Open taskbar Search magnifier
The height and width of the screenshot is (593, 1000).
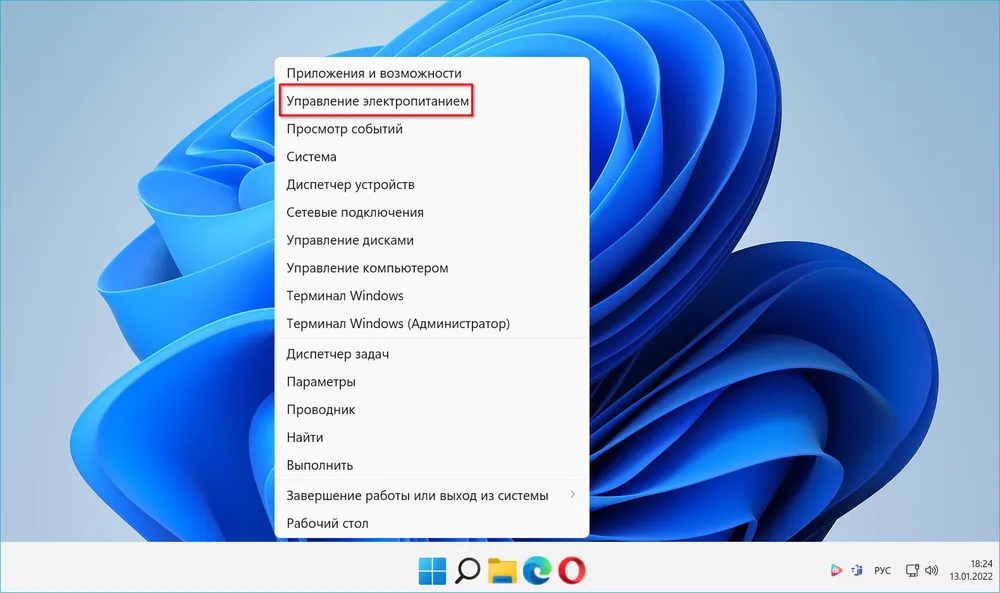[467, 570]
